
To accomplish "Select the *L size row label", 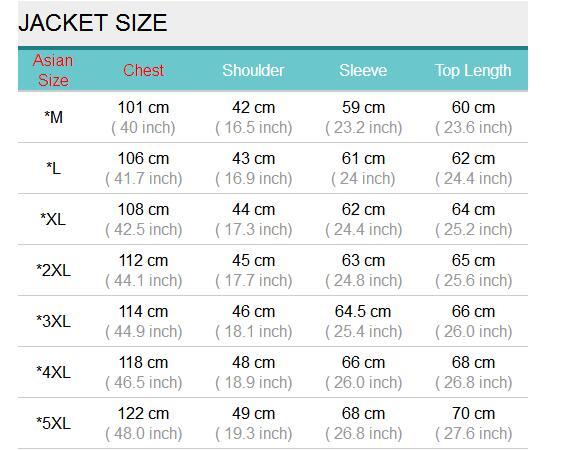I will [x=54, y=168].
